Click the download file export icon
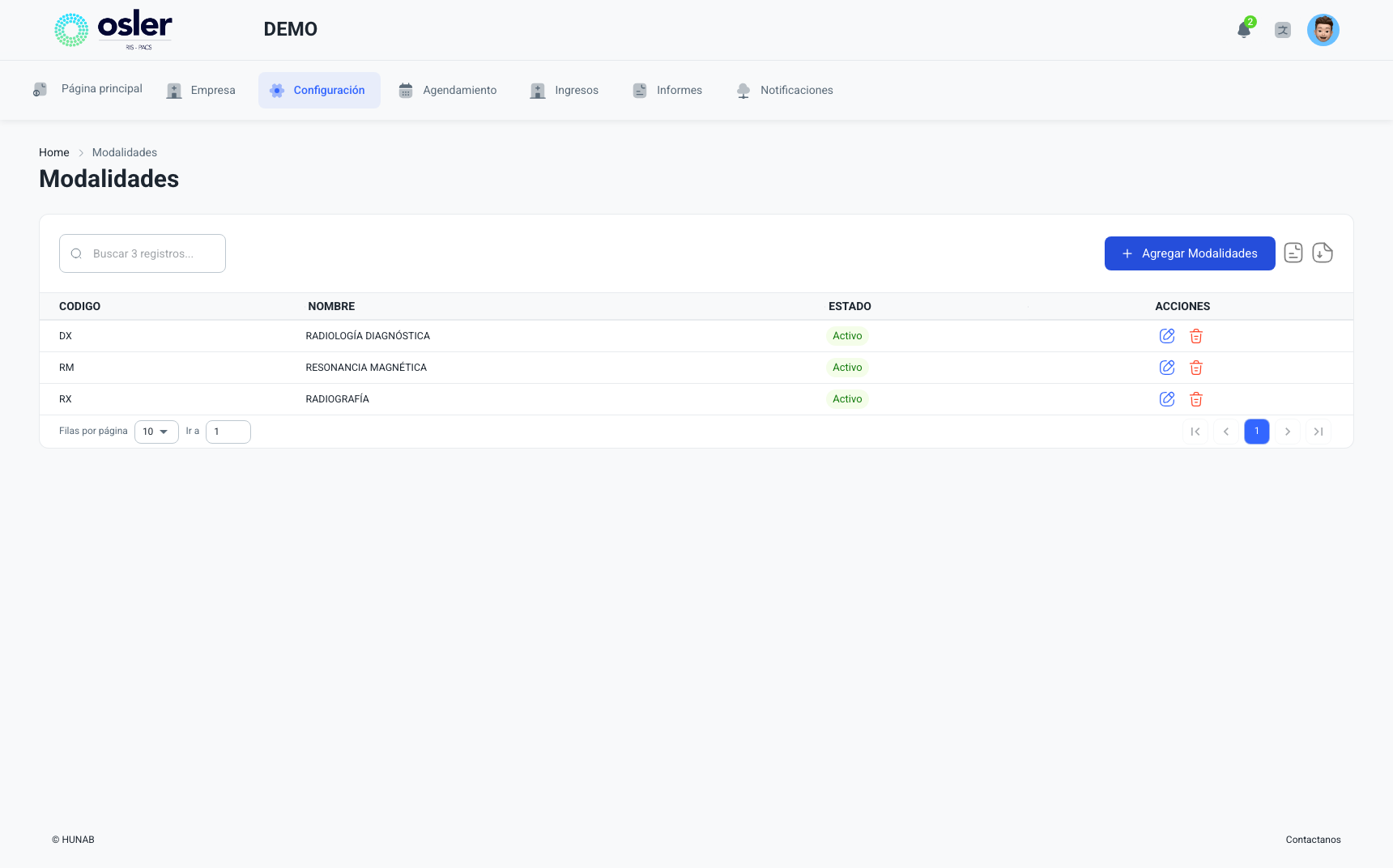 [1323, 253]
